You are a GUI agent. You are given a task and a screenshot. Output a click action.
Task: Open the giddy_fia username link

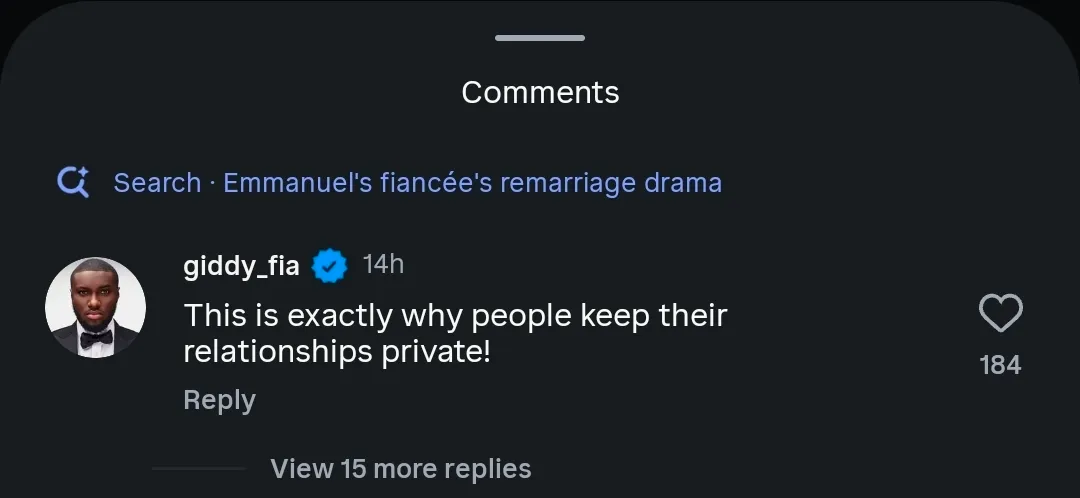[241, 266]
